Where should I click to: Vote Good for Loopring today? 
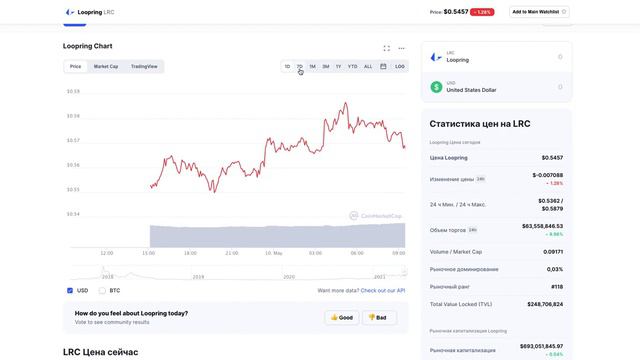(x=342, y=318)
